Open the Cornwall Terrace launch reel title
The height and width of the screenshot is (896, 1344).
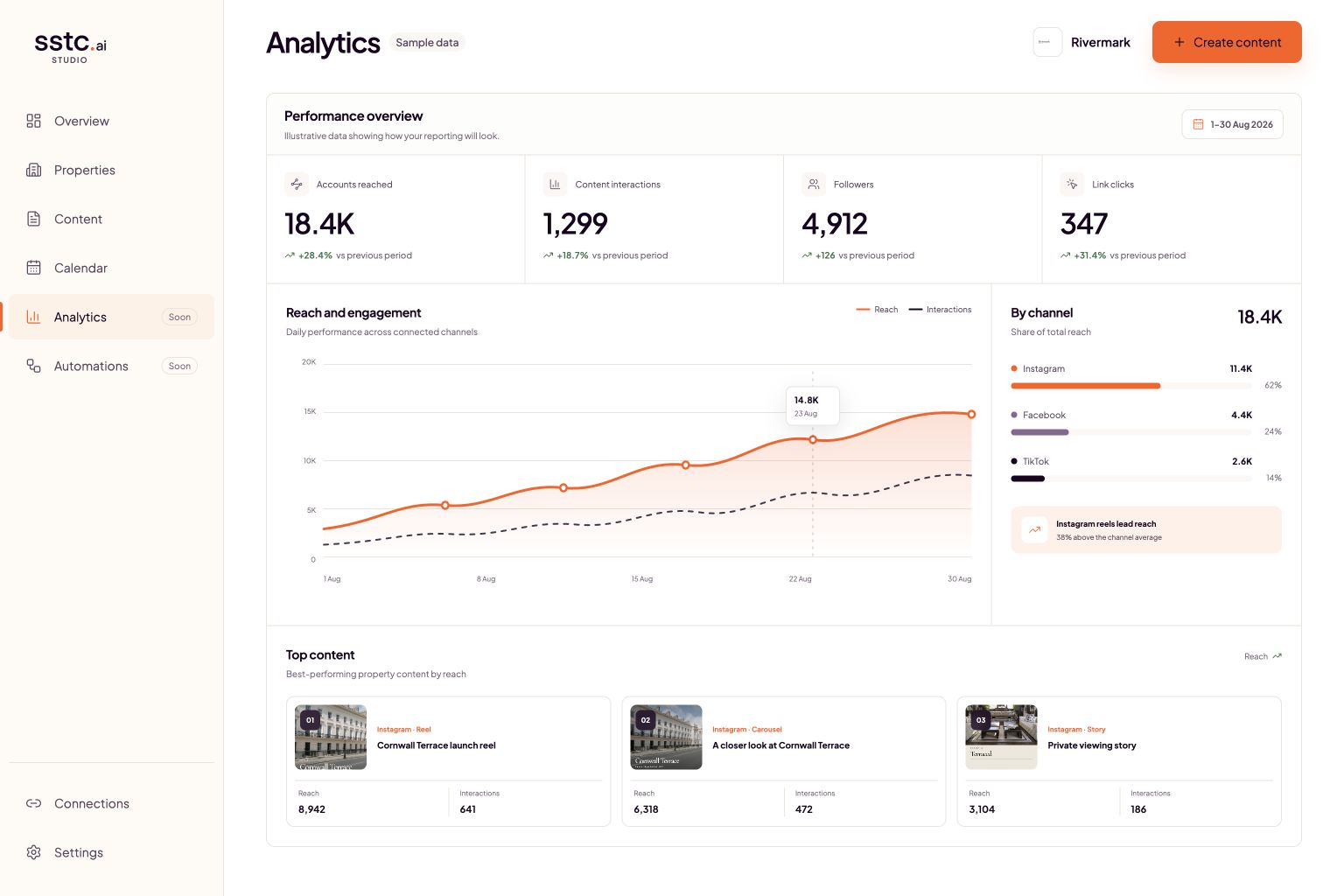point(437,745)
